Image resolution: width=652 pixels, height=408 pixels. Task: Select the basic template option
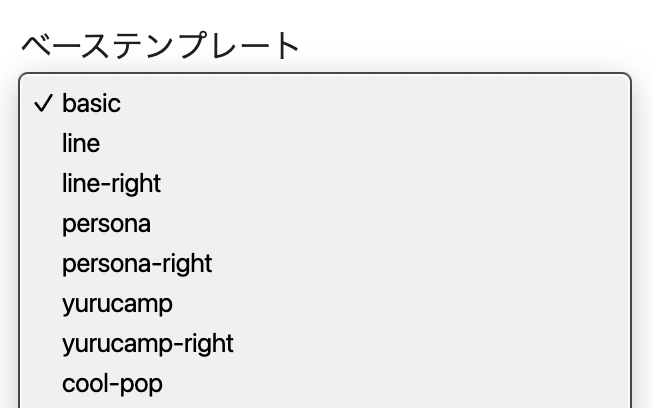[x=91, y=103]
